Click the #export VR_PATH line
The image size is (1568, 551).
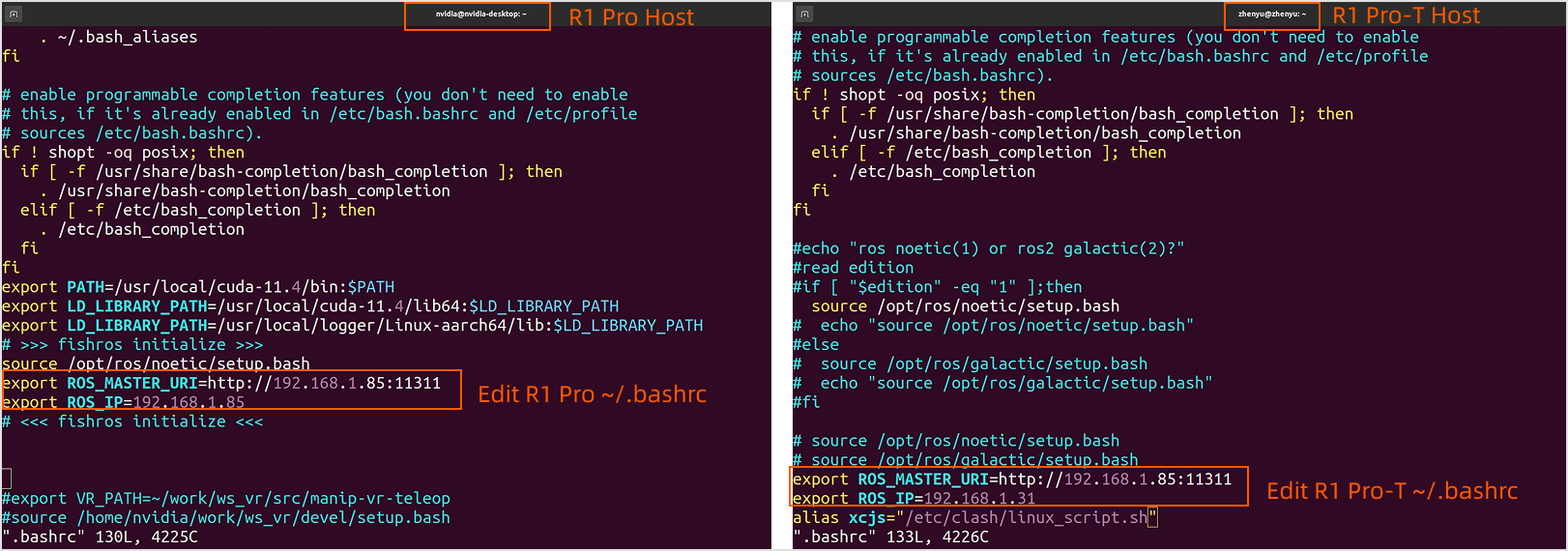point(226,498)
